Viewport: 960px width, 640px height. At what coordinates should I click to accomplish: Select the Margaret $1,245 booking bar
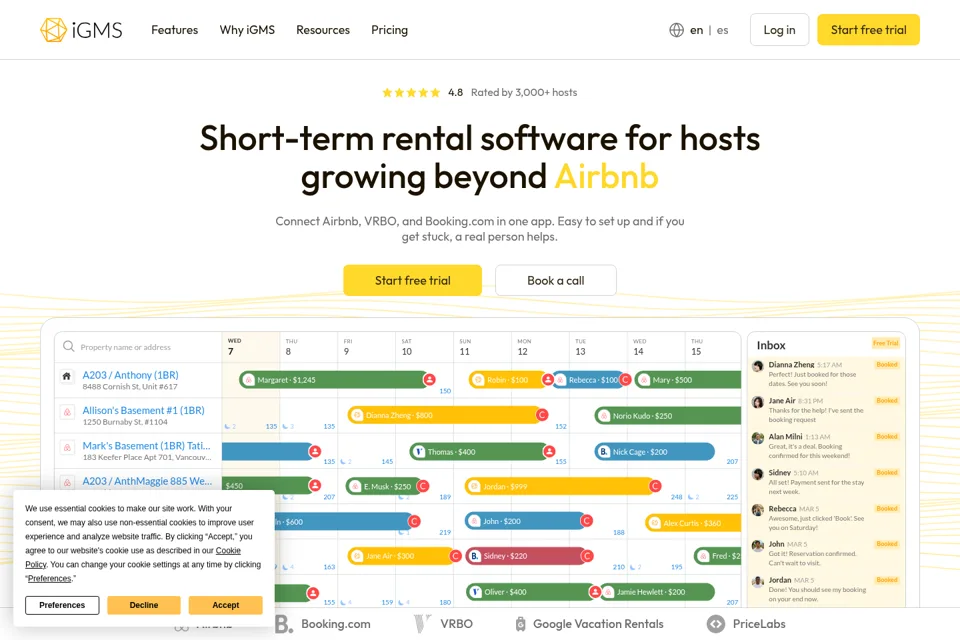[337, 380]
